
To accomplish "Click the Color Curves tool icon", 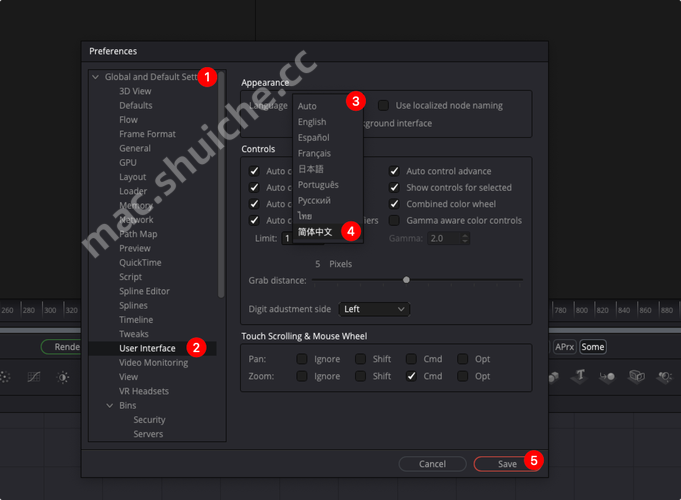I will coord(34,377).
